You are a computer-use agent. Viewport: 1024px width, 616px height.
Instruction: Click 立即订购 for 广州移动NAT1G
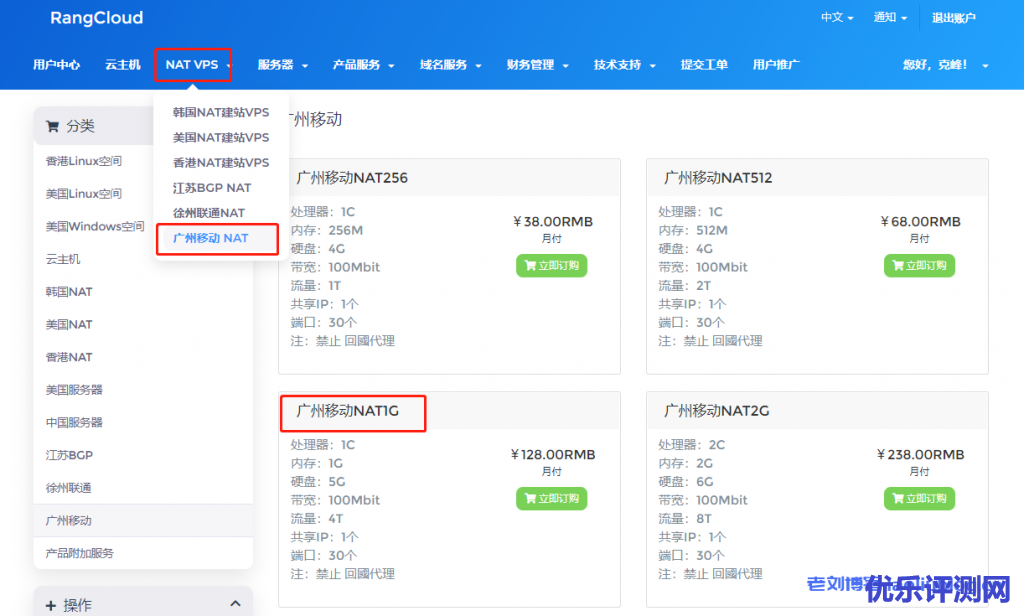coord(551,499)
